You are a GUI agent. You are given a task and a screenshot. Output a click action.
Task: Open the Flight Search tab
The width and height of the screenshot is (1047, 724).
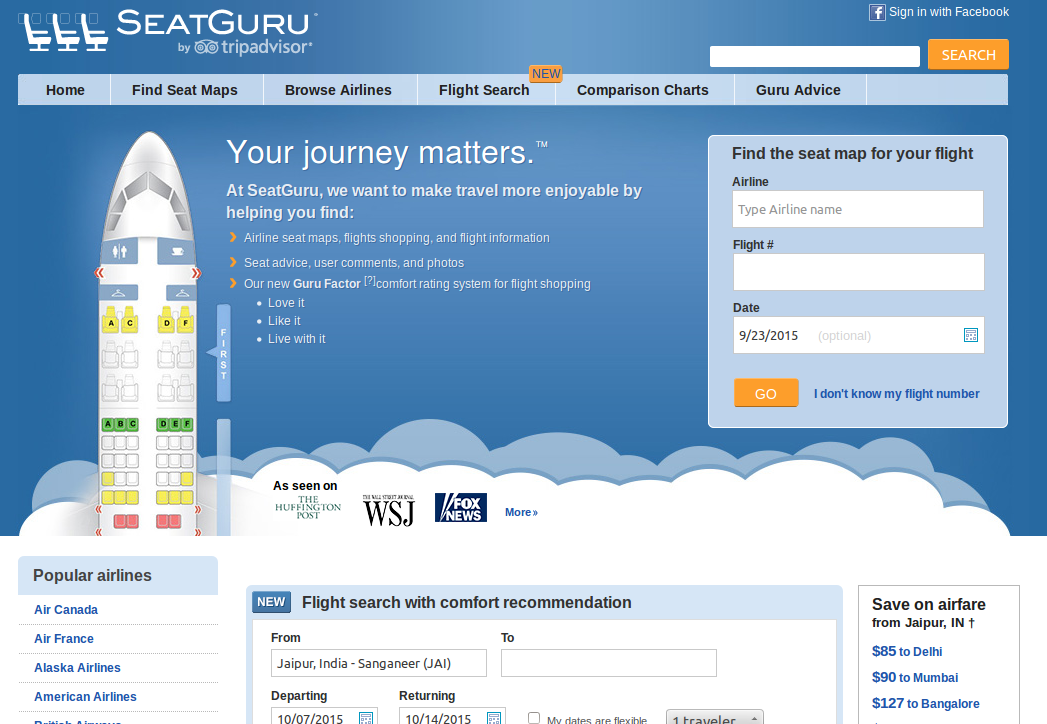pyautogui.click(x=484, y=89)
